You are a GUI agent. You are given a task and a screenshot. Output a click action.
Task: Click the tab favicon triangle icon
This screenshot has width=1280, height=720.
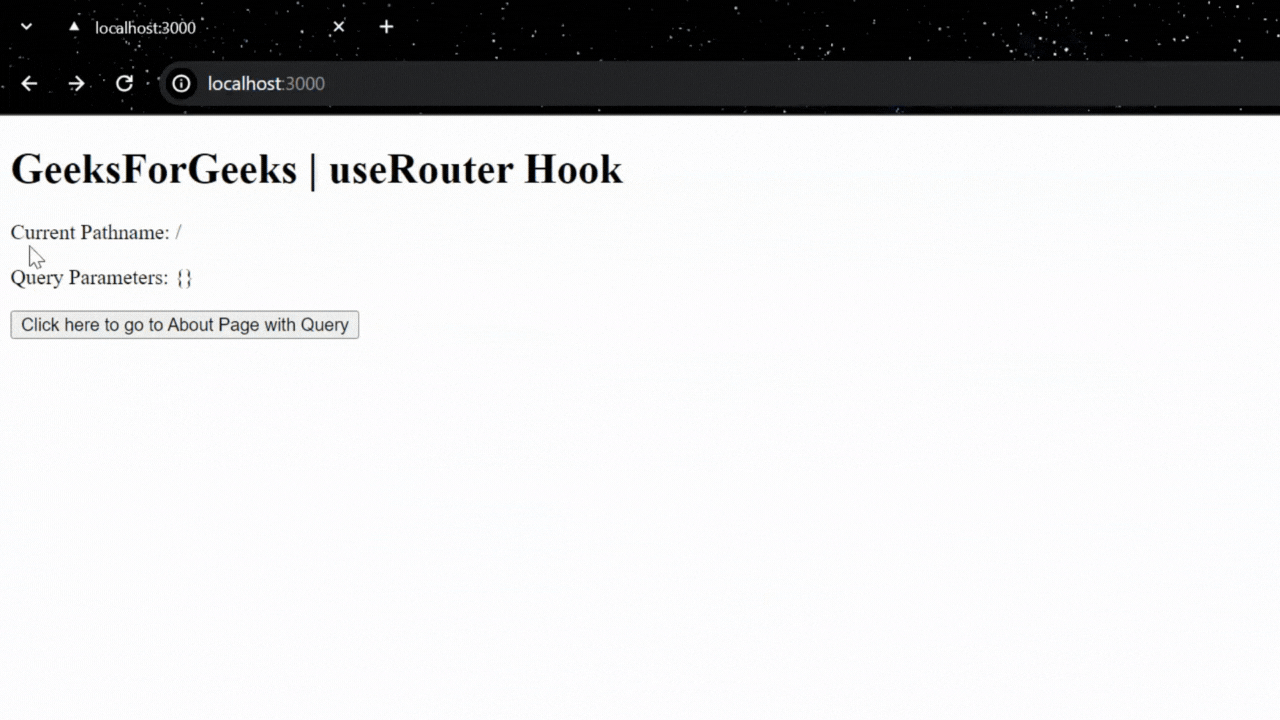[x=74, y=27]
